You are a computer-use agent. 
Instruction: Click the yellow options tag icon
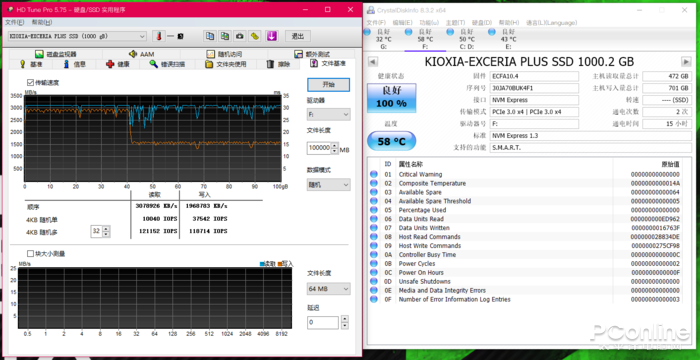coord(255,36)
